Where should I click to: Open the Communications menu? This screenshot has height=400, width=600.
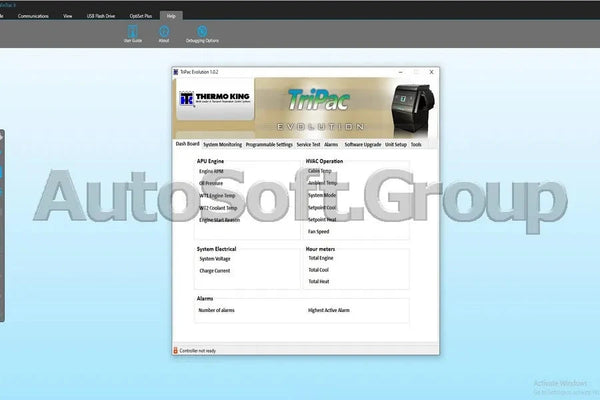[33, 16]
